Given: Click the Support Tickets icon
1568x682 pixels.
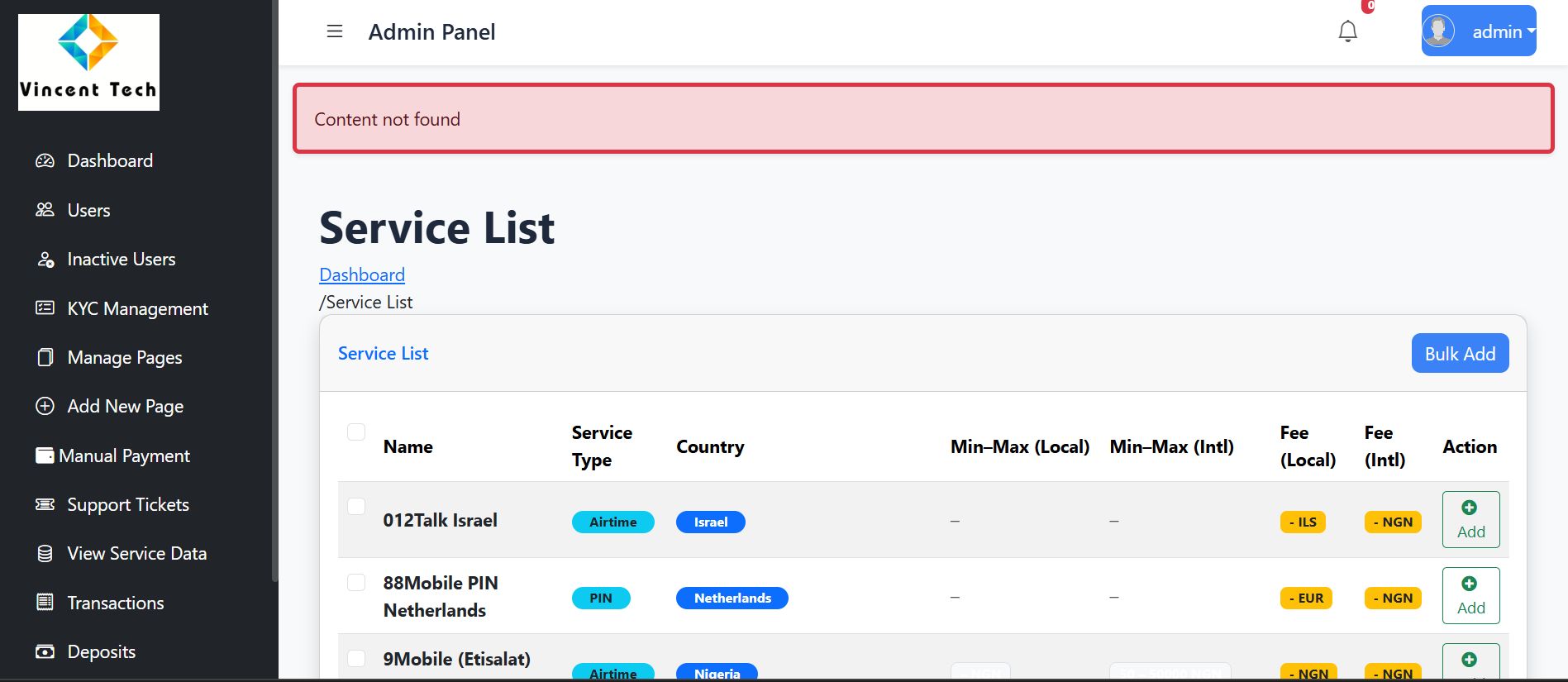Looking at the screenshot, I should [x=45, y=504].
